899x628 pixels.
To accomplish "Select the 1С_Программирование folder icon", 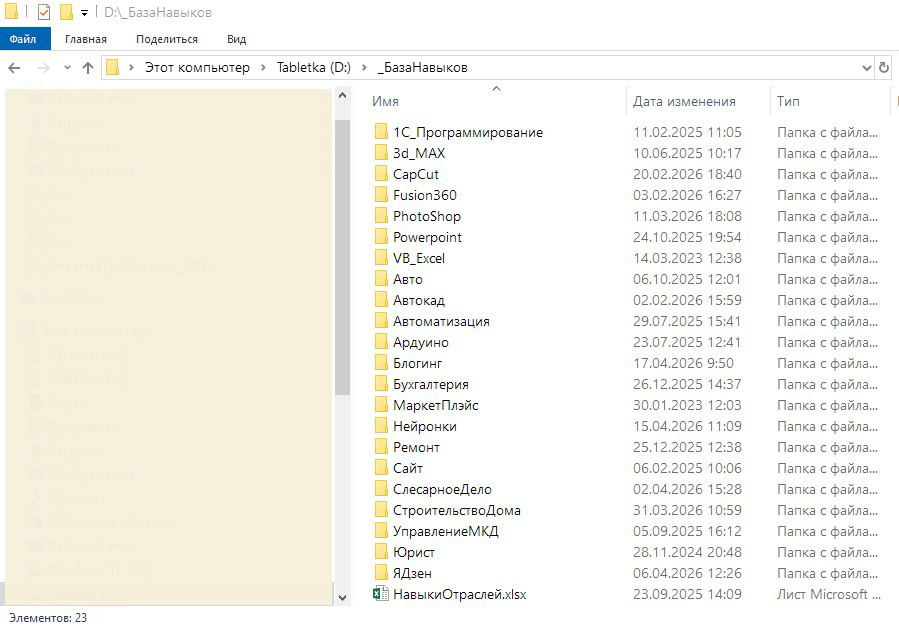I will coord(381,132).
